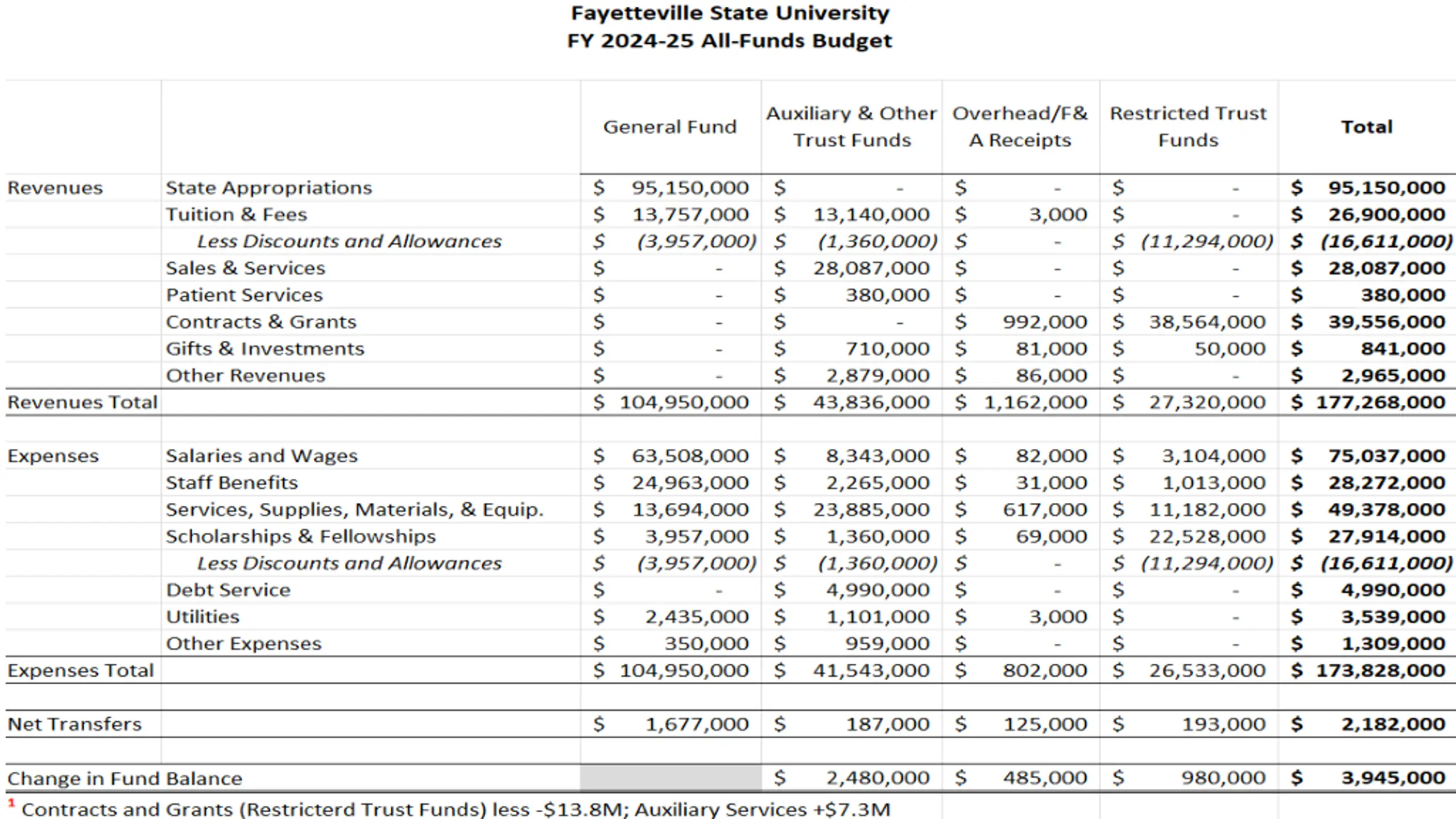This screenshot has width=1456, height=819.
Task: Click the 'Other Revenues' row label
Action: coord(246,375)
